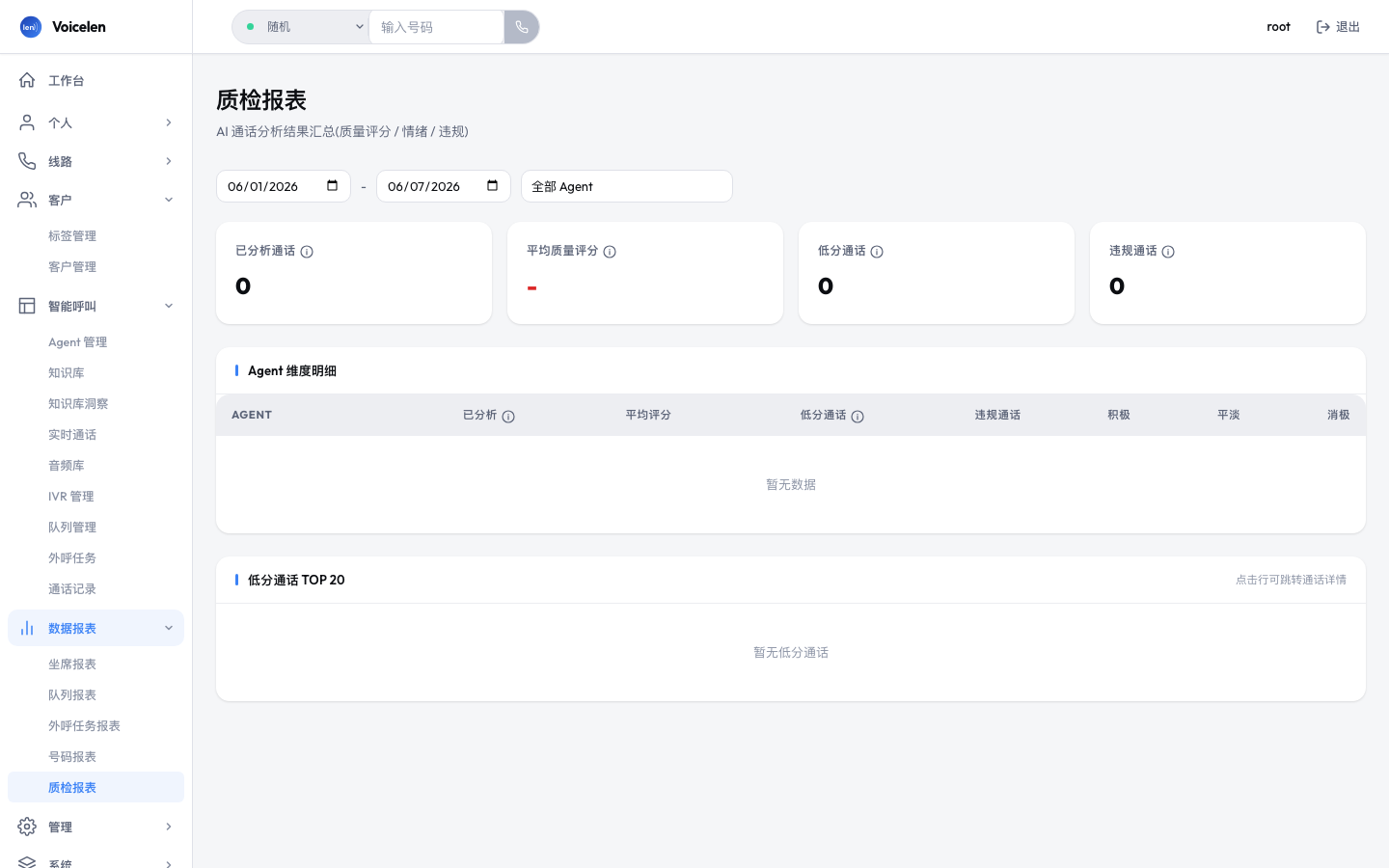The image size is (1389, 868).
Task: Open the 随机 line selection dropdown
Action: (x=301, y=27)
